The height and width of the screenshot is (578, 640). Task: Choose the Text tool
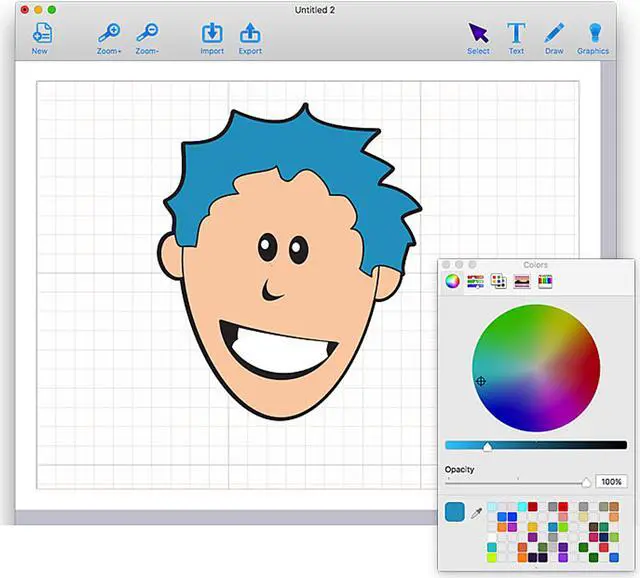(516, 33)
